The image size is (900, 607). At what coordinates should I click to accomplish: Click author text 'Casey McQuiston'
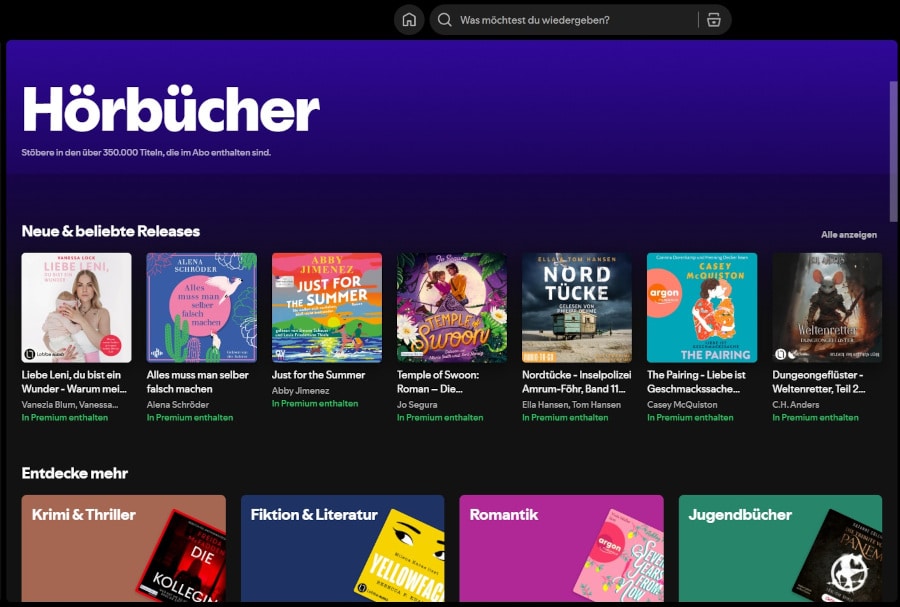(x=682, y=404)
